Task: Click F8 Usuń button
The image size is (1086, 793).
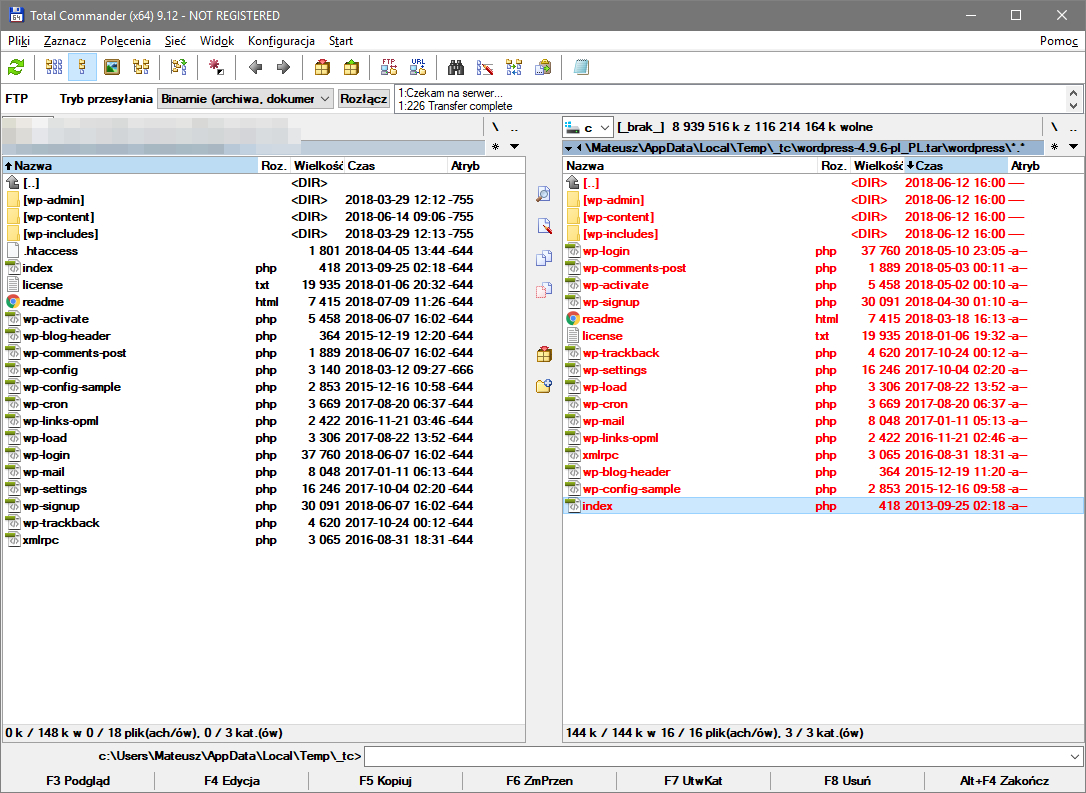Action: [847, 781]
